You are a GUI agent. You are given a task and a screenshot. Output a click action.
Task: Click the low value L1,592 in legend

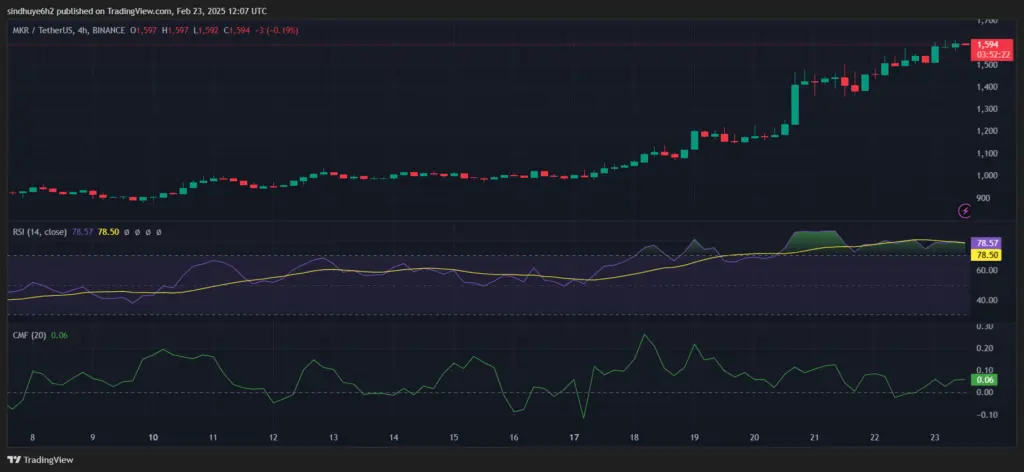(x=205, y=30)
